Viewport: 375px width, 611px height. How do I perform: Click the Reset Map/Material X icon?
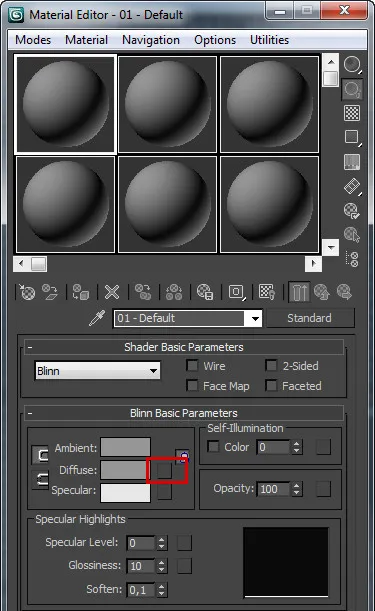[x=112, y=292]
